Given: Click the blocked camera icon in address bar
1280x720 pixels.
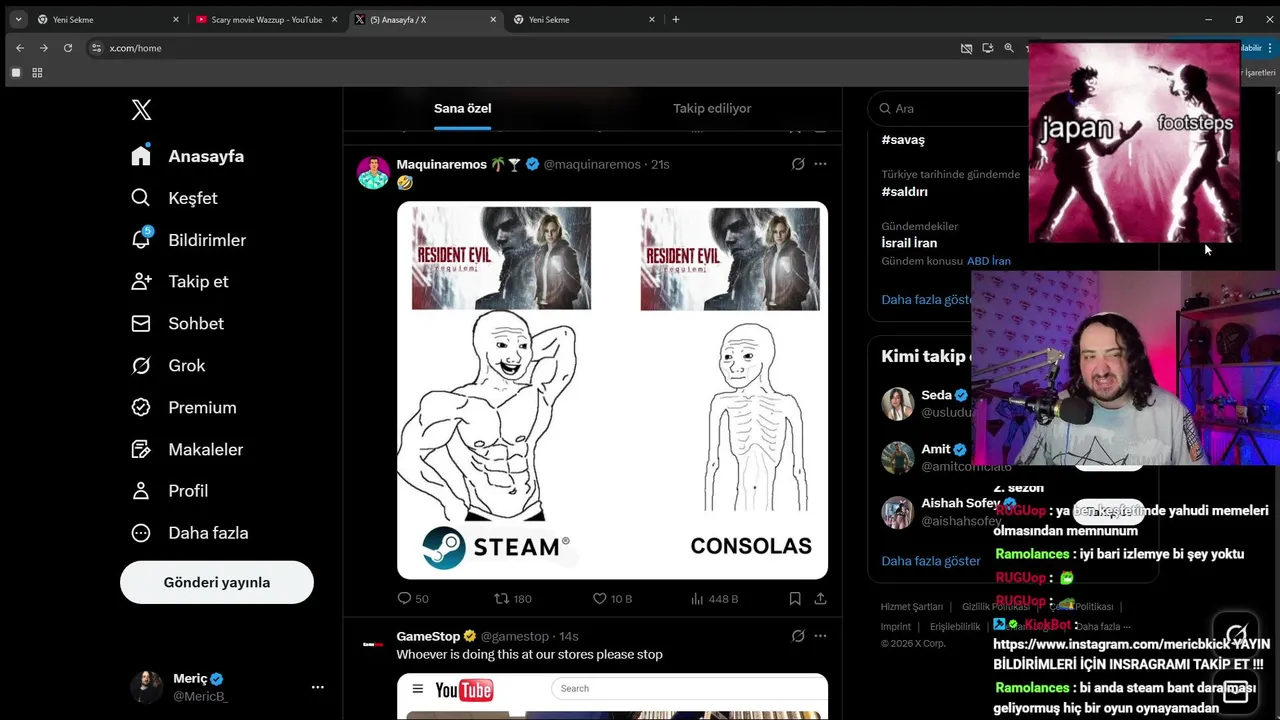Looking at the screenshot, I should point(966,48).
